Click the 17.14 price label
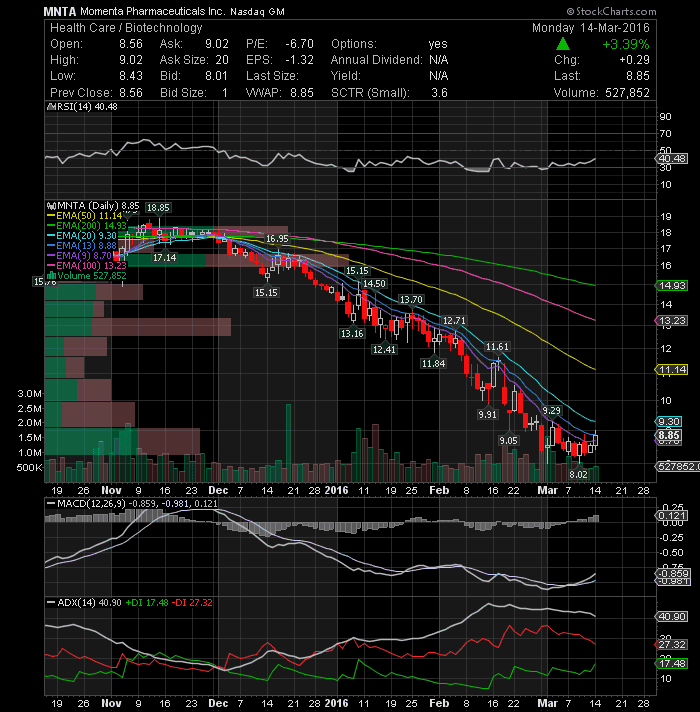The image size is (700, 712). 164,257
